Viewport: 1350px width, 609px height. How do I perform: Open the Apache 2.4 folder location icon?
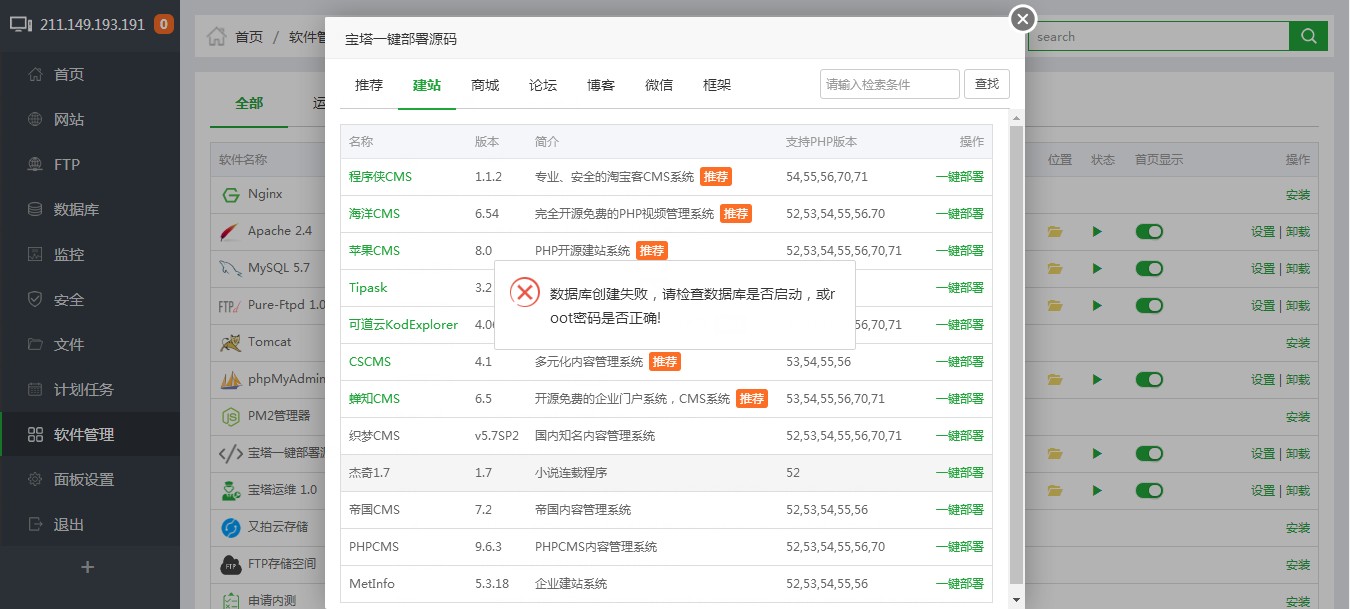(1054, 232)
